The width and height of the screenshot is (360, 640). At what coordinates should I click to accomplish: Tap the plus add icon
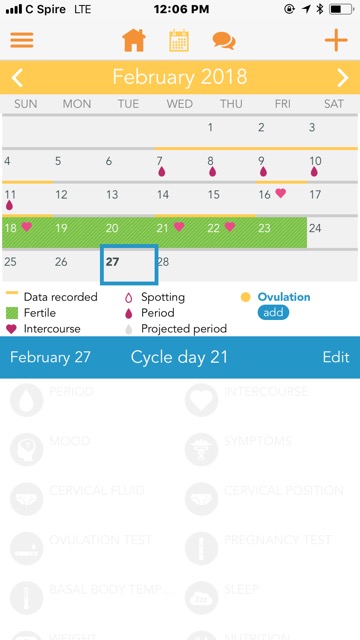click(336, 40)
